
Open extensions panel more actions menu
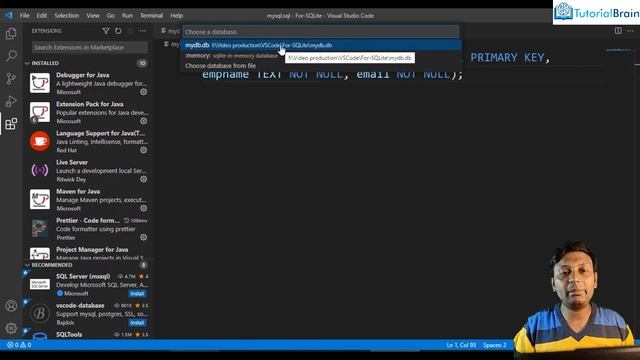[142, 31]
